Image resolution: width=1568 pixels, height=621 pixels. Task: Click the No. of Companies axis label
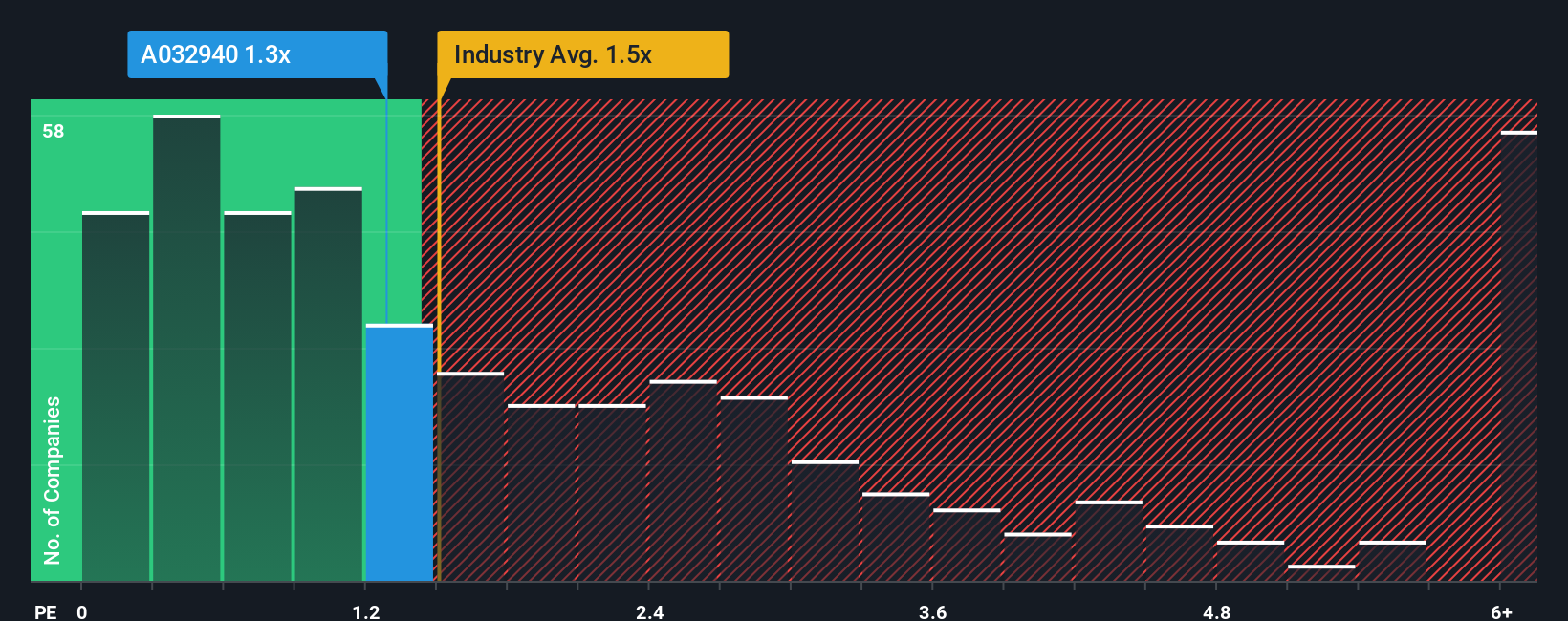point(53,480)
